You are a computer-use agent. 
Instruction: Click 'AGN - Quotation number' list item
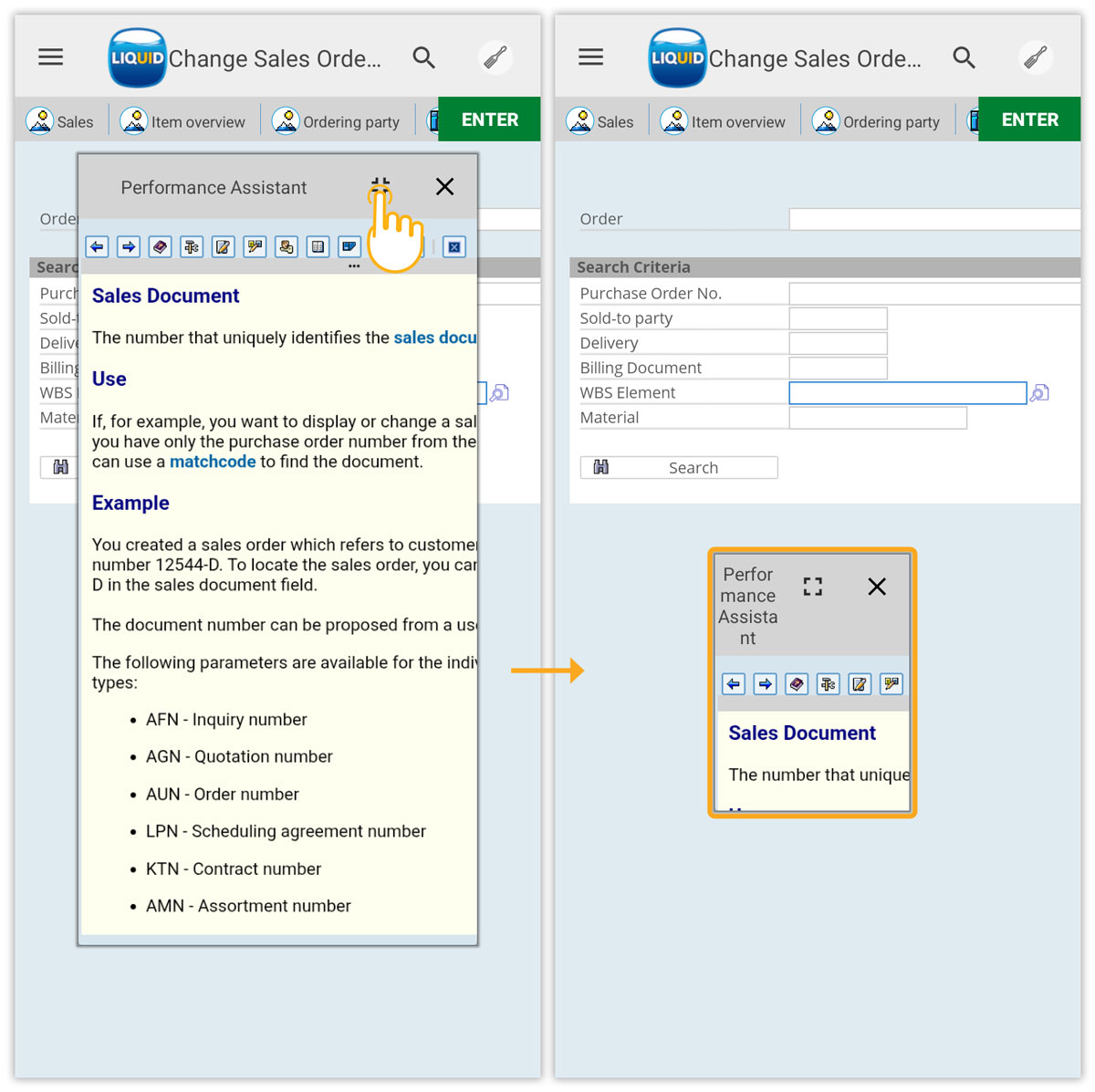(x=239, y=756)
